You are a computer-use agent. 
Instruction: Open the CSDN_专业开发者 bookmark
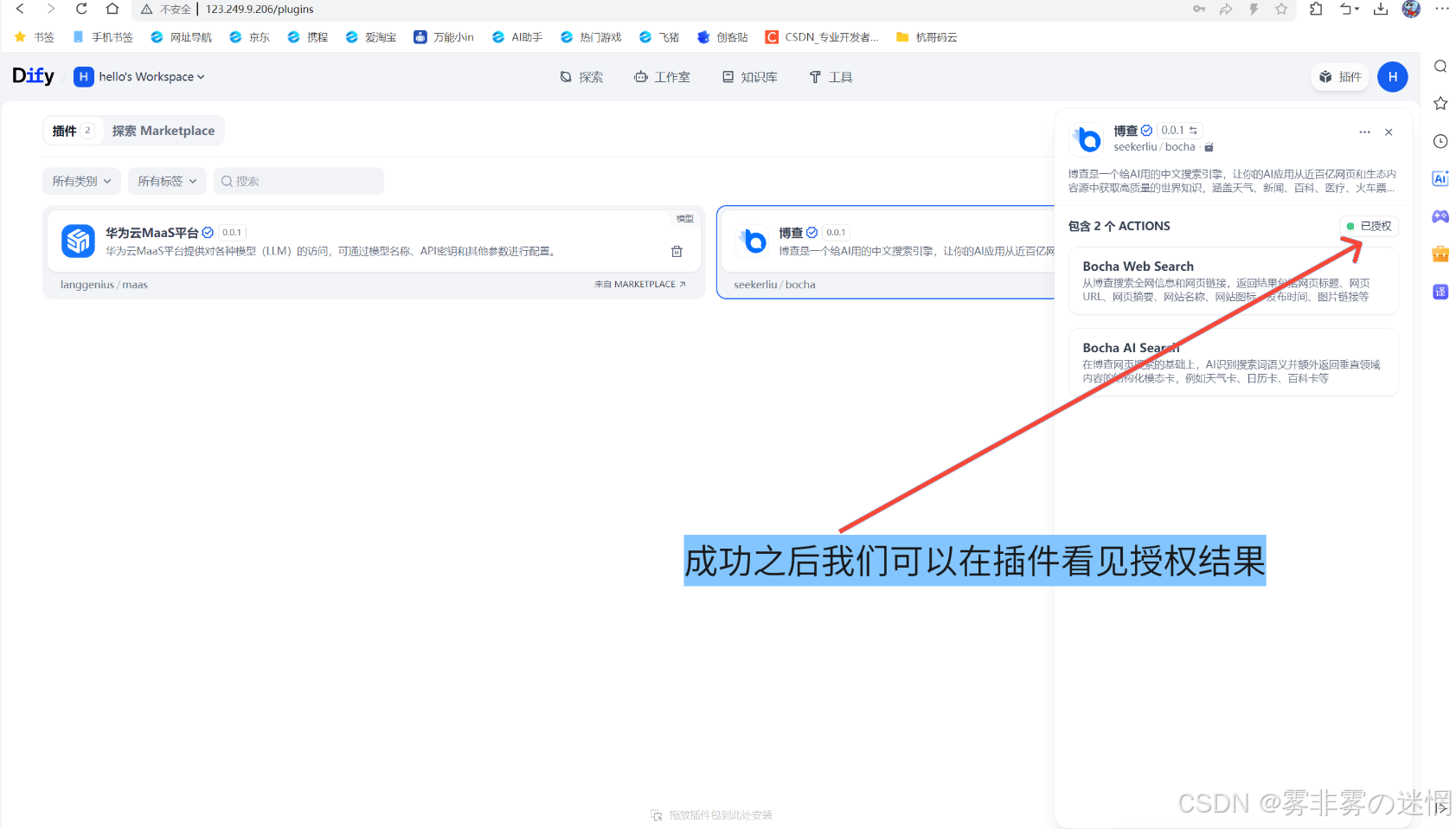822,37
